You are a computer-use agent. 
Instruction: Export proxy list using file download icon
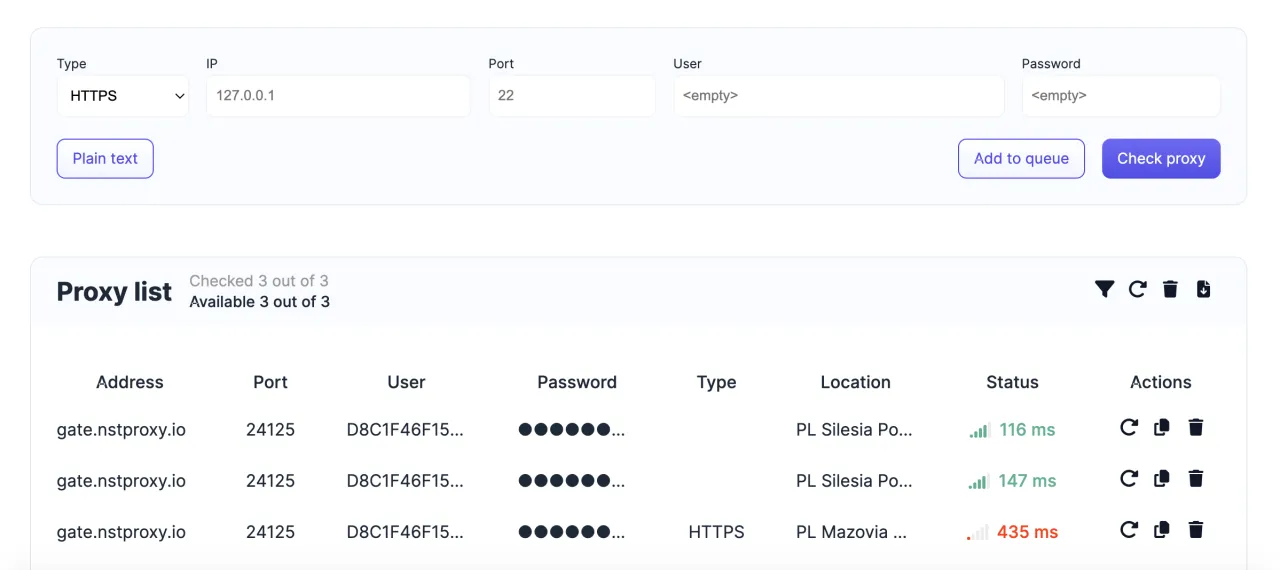1203,289
